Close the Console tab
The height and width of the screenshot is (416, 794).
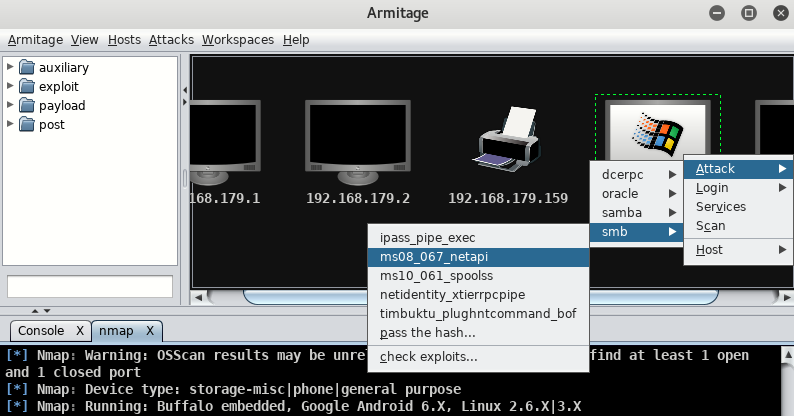[x=80, y=330]
